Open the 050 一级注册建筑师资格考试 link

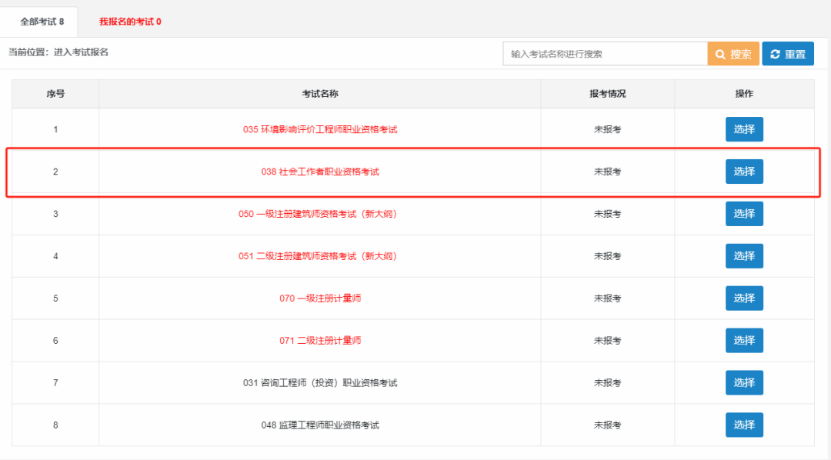pyautogui.click(x=320, y=214)
